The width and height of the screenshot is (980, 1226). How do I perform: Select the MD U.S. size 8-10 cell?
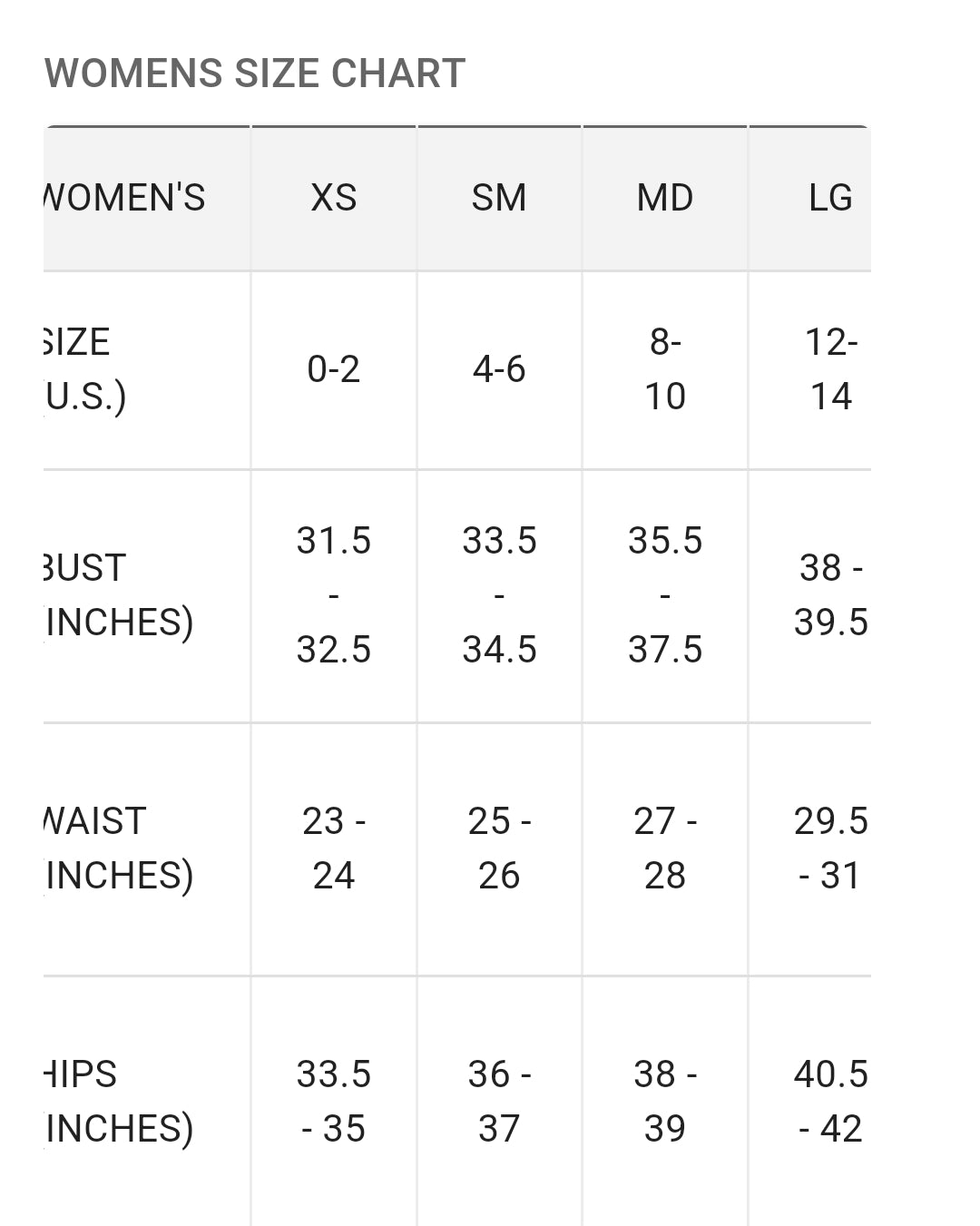[665, 370]
